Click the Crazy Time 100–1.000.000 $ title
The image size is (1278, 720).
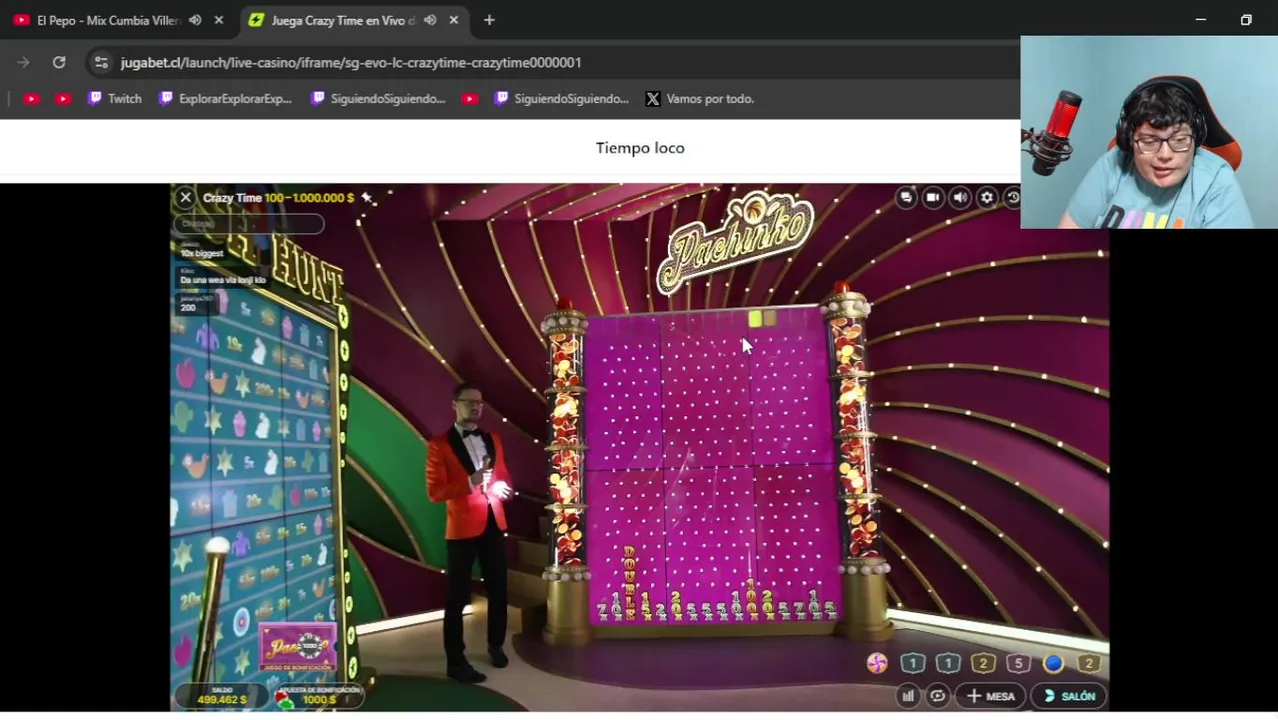(x=278, y=198)
